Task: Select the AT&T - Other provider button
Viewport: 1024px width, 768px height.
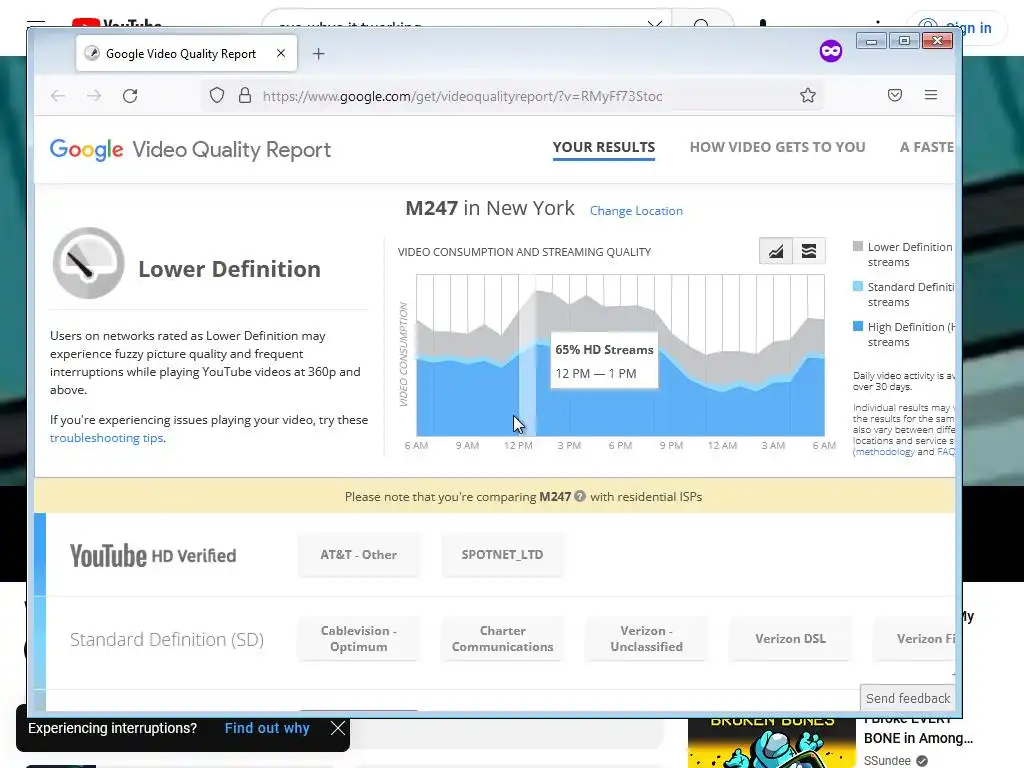Action: click(359, 554)
